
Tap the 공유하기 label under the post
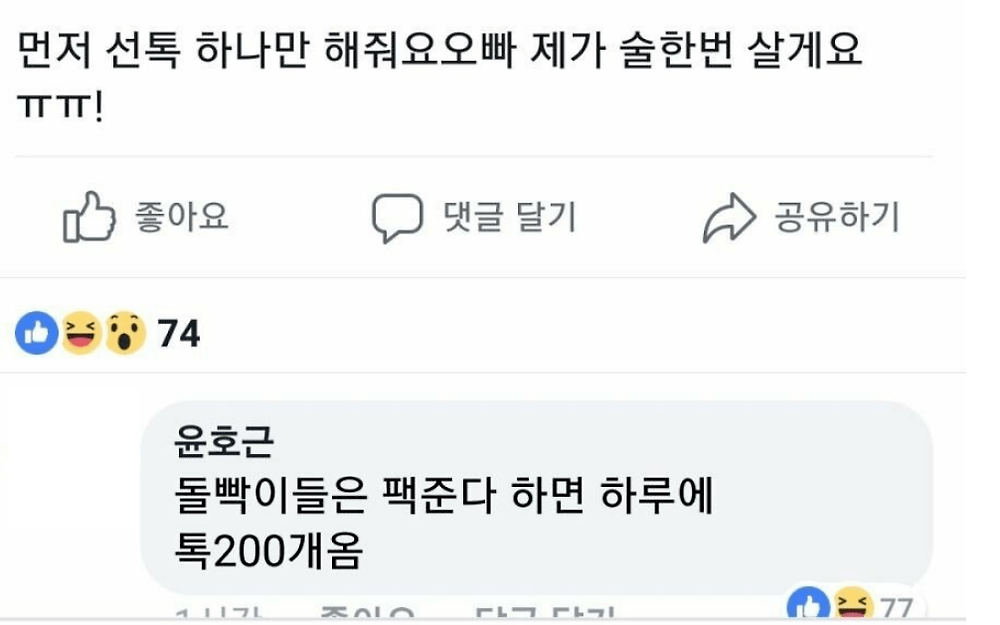point(837,217)
